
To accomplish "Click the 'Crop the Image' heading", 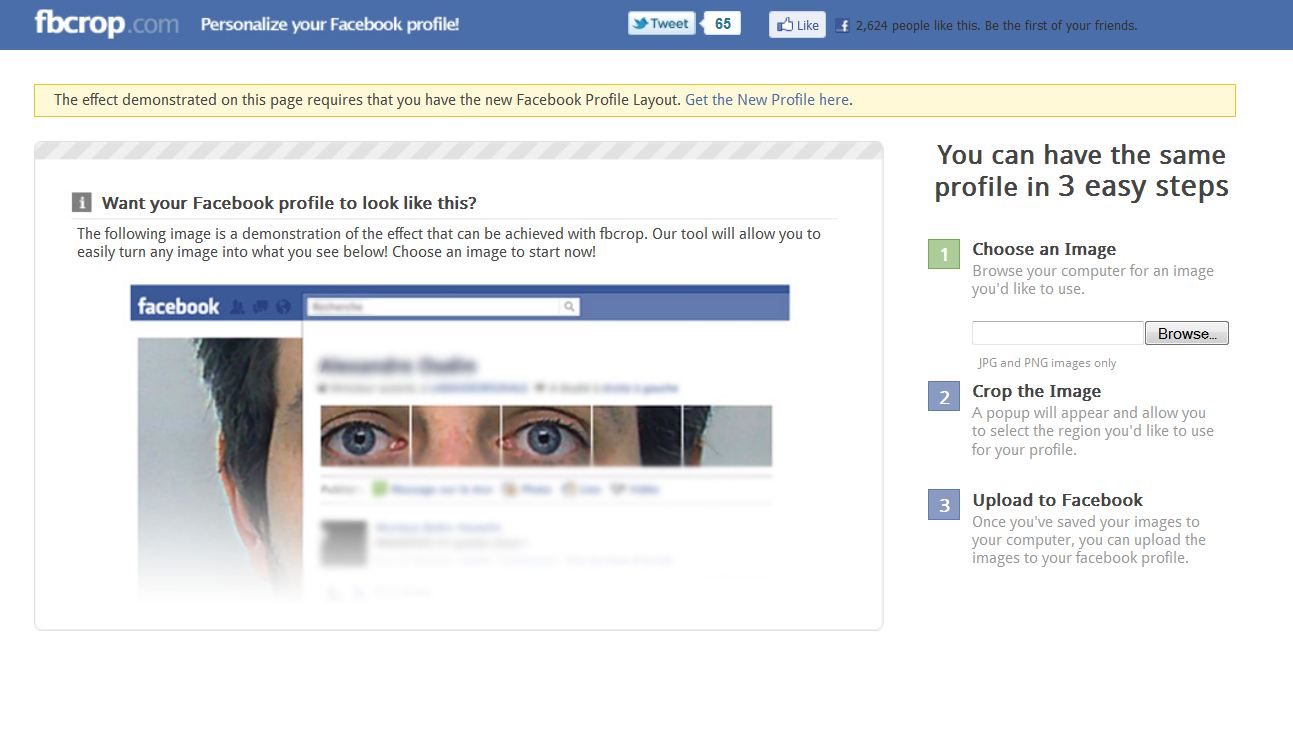I will pos(1036,391).
